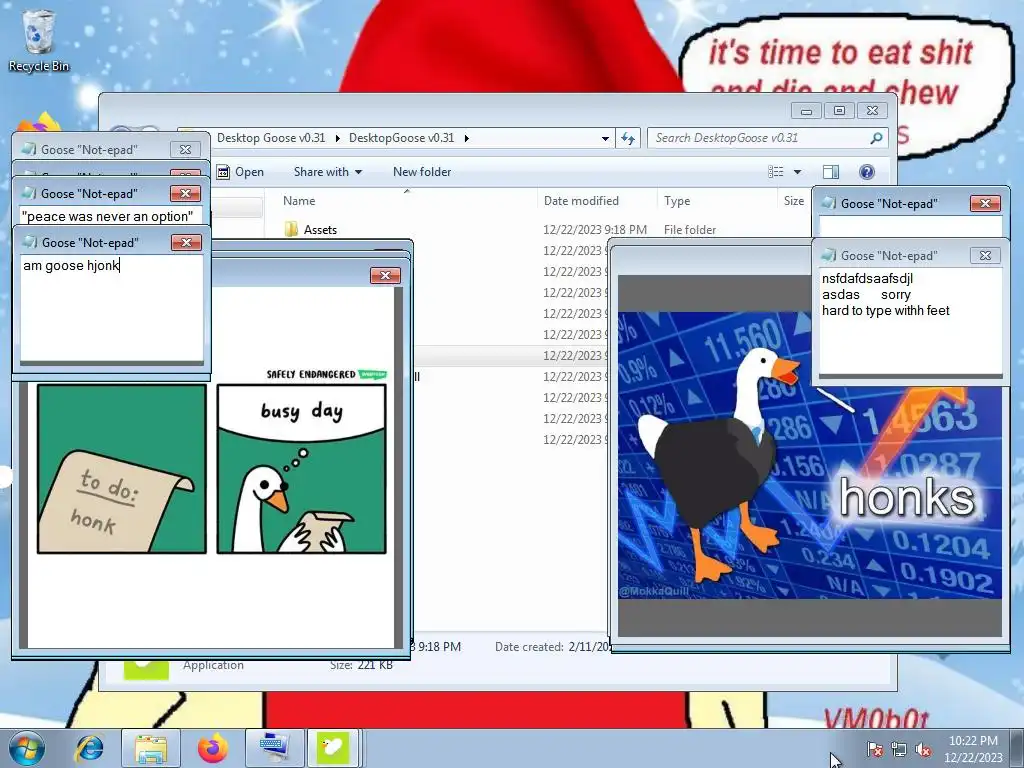Viewport: 1024px width, 768px height.
Task: Open the Windows Start menu orb
Action: (x=27, y=748)
